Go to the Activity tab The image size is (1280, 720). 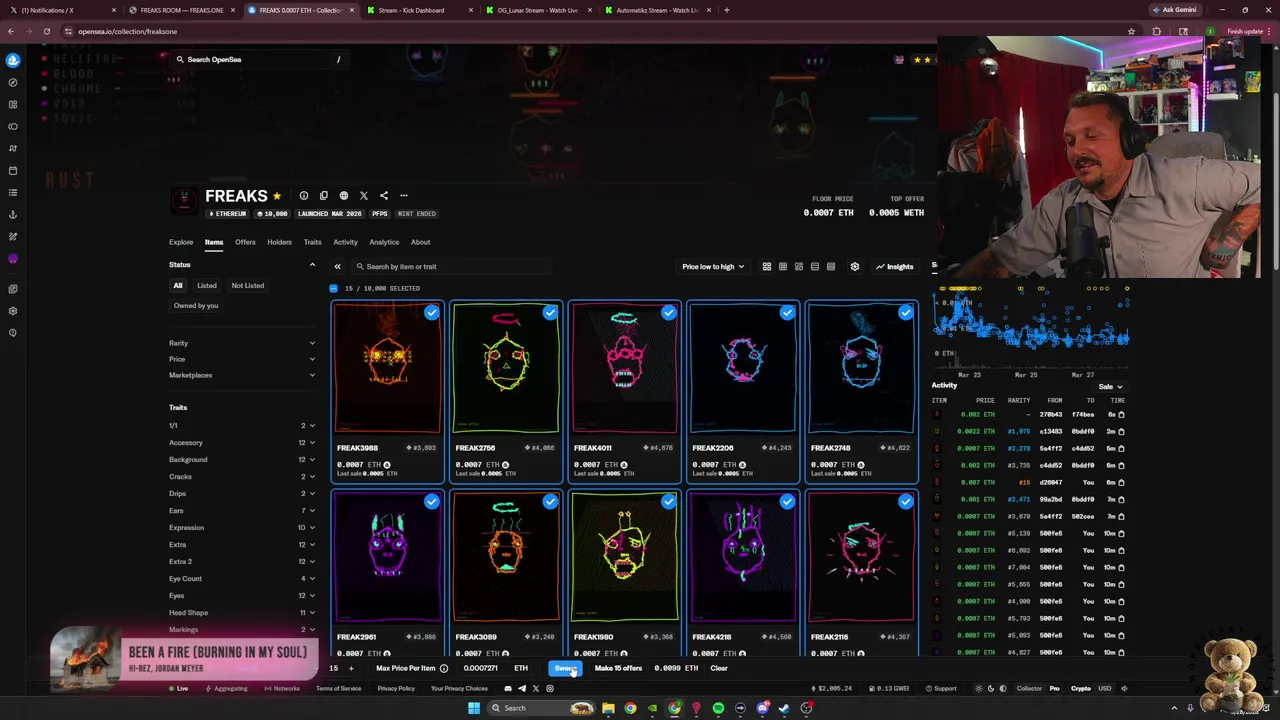(x=345, y=242)
